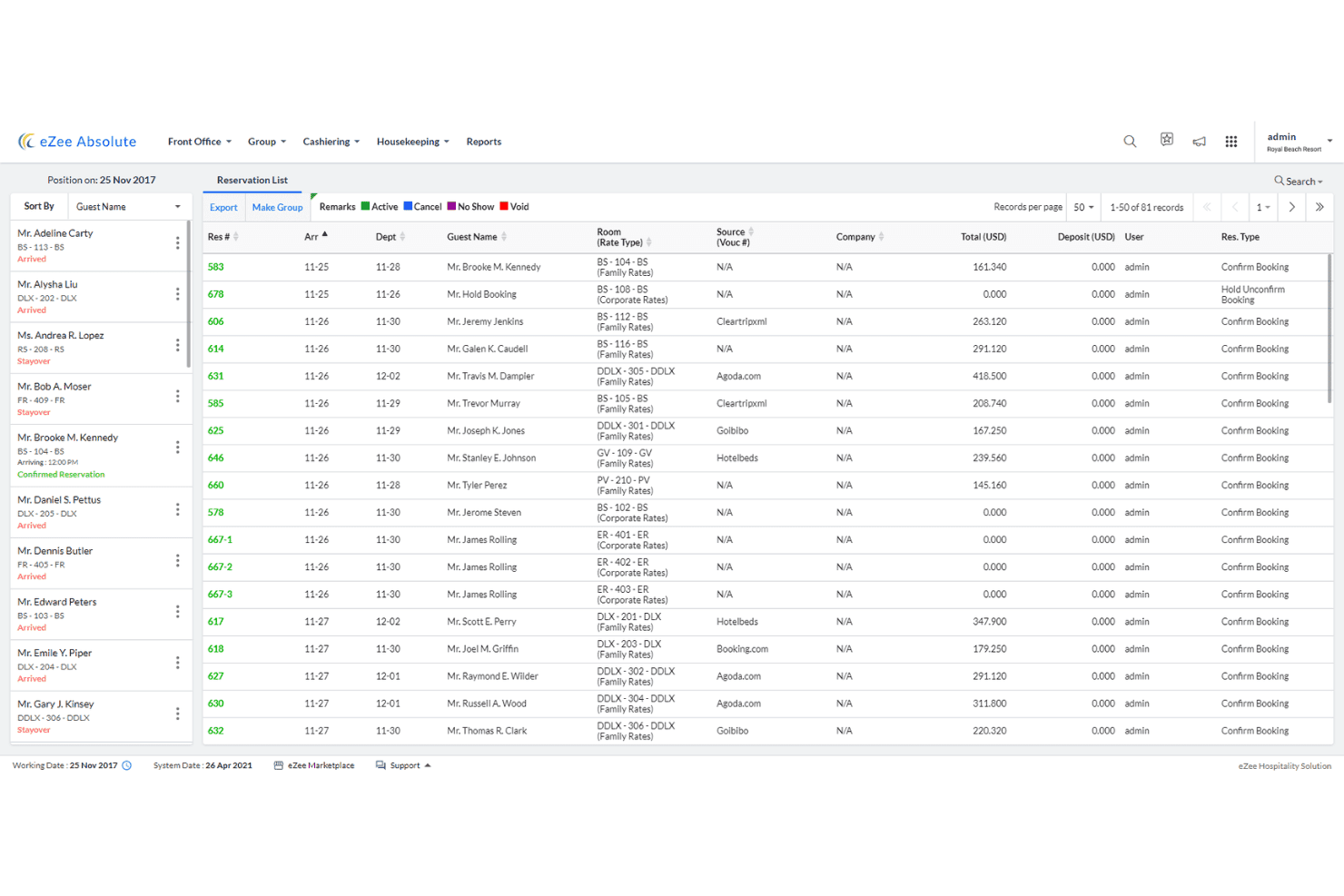Expand the Sort By Guest Name dropdown
Viewport: 1344px width, 896px height.
[x=128, y=207]
